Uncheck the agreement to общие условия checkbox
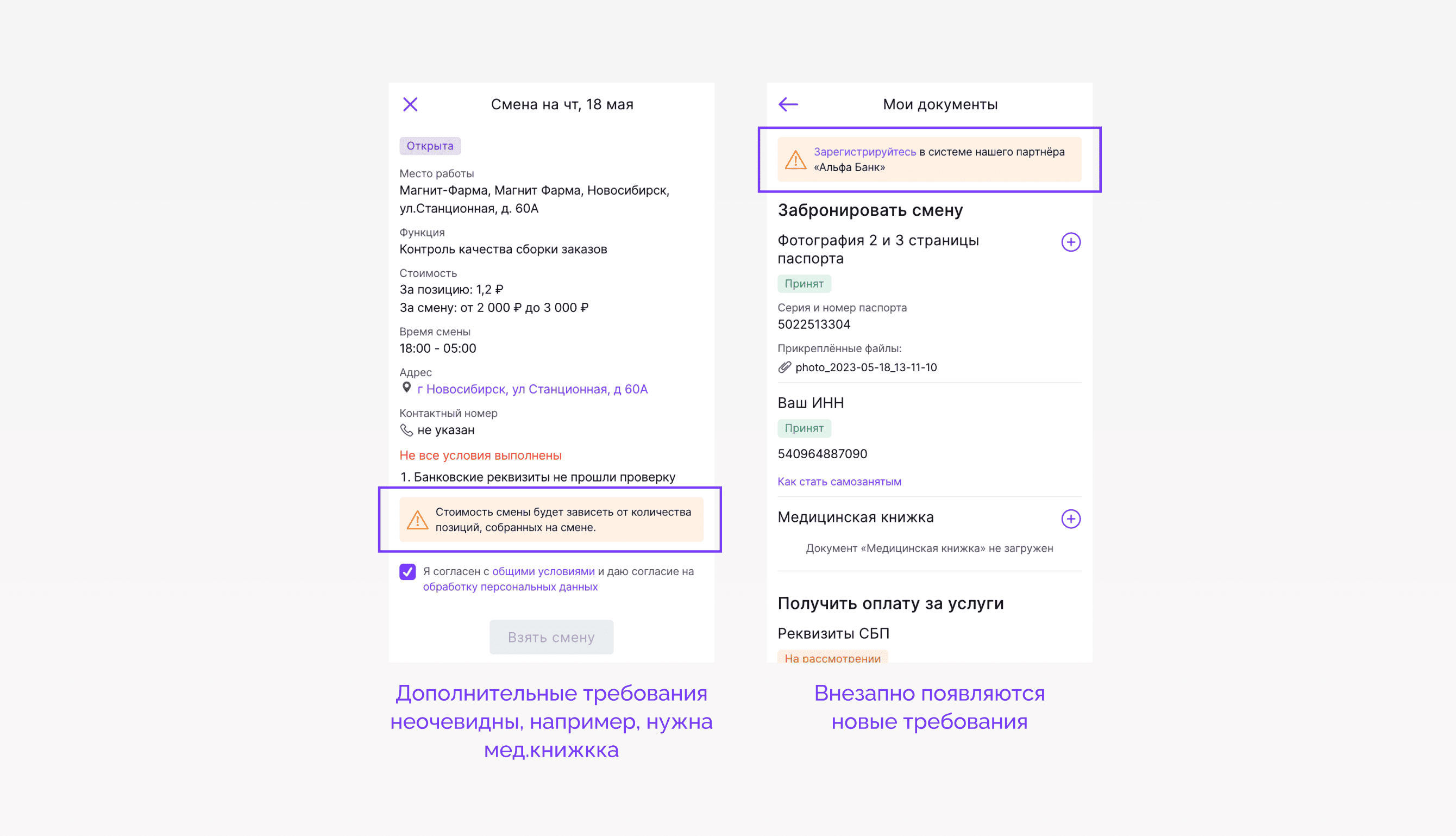 407,572
